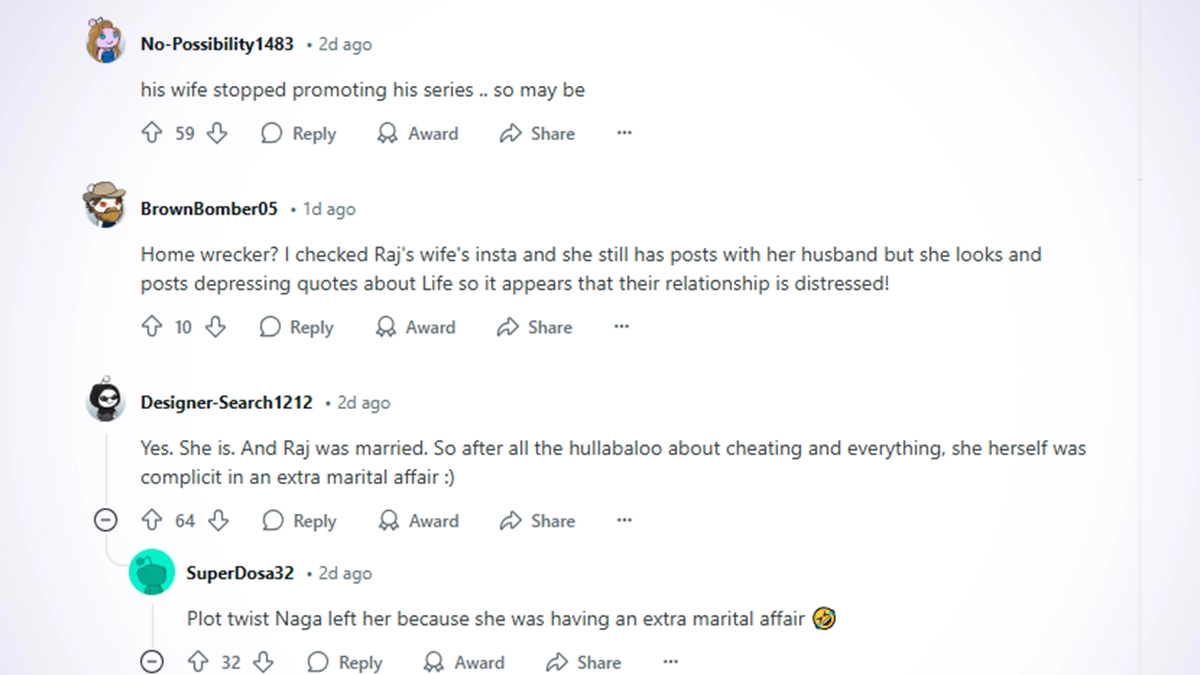Open more options on BrownBomber05's comment

coord(622,327)
